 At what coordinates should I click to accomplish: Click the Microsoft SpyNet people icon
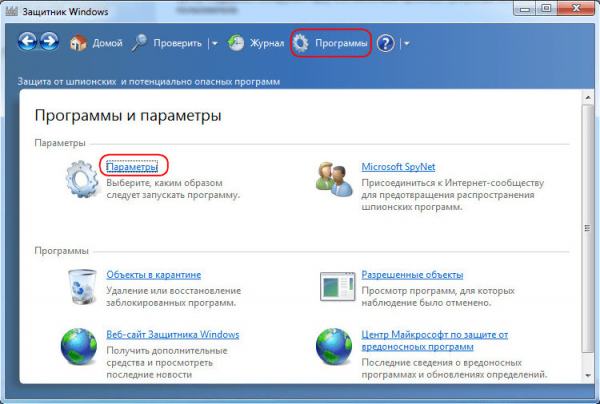point(334,179)
